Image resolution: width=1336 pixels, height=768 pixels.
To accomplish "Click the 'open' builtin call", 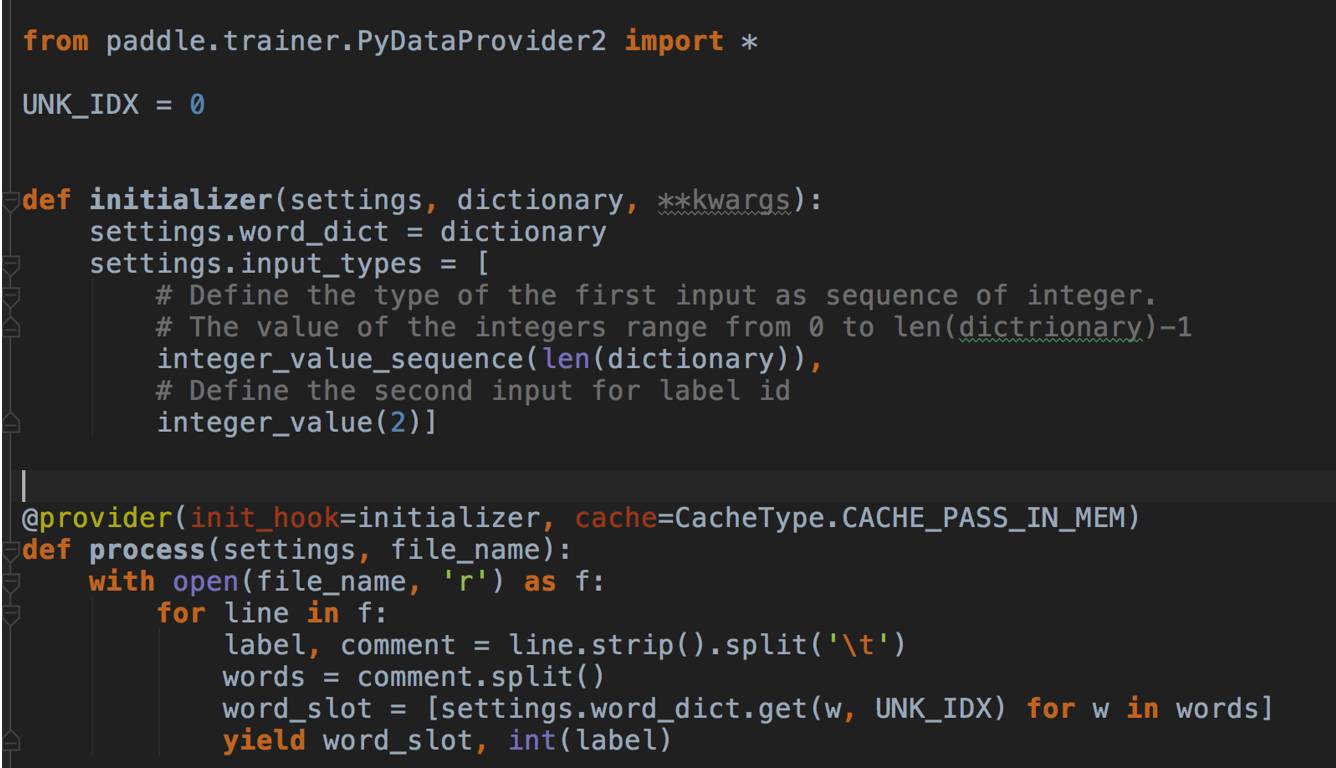I will point(206,582).
